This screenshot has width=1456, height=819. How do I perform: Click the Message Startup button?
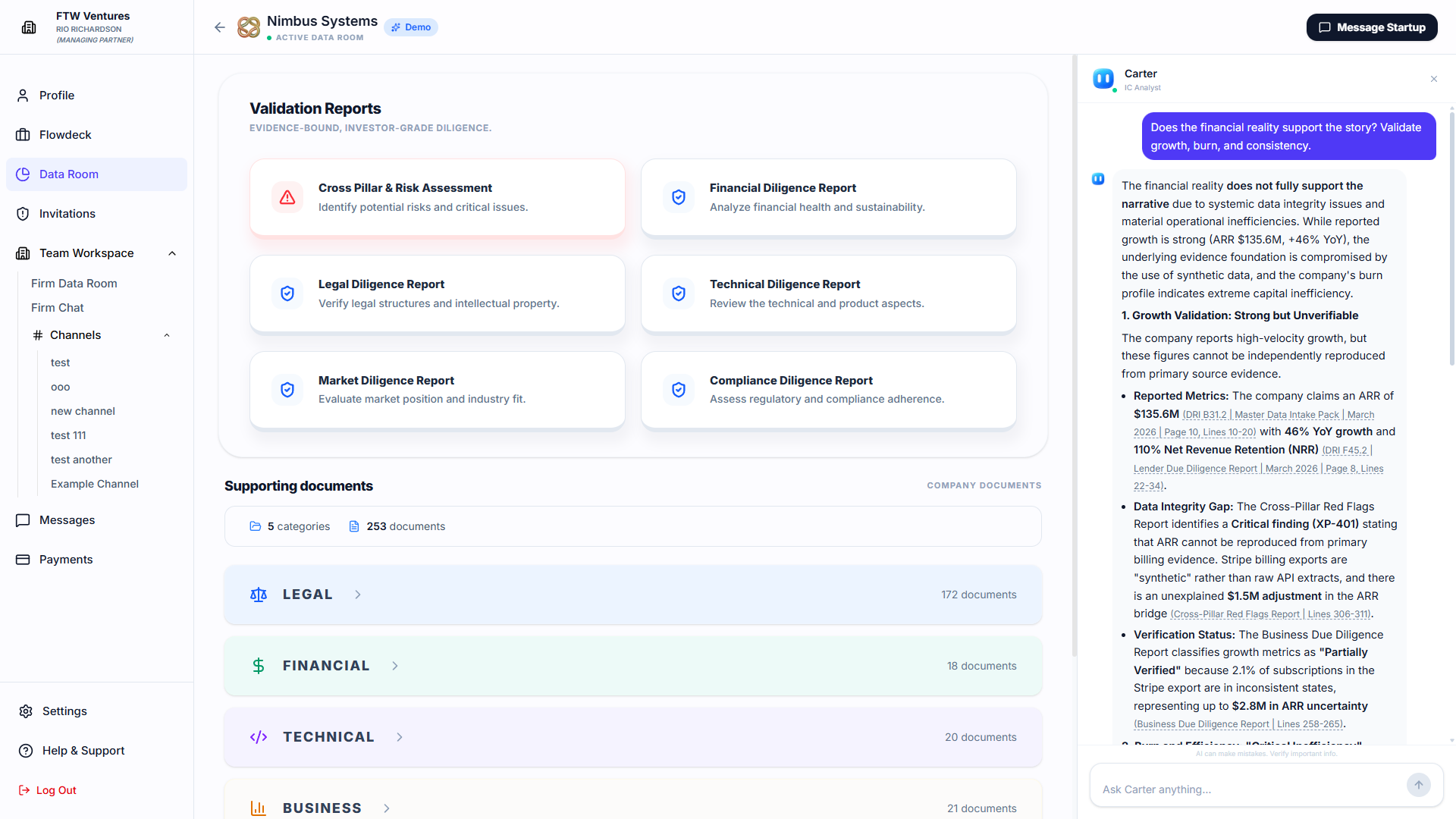click(x=1371, y=27)
